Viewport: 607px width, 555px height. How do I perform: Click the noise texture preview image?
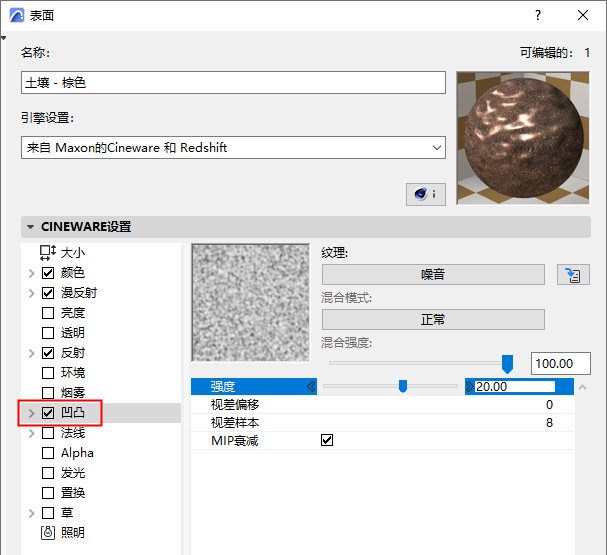click(x=251, y=303)
